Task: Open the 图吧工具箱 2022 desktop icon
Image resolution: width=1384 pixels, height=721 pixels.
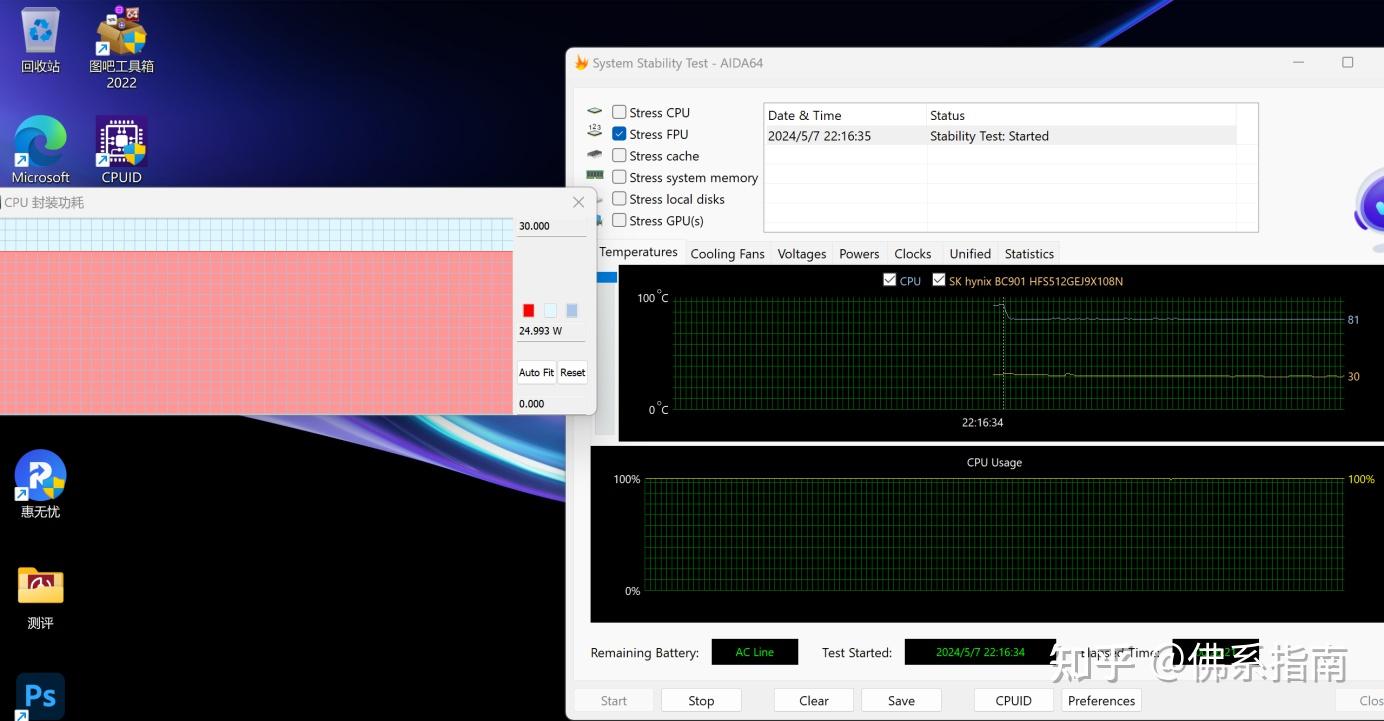Action: tap(121, 46)
